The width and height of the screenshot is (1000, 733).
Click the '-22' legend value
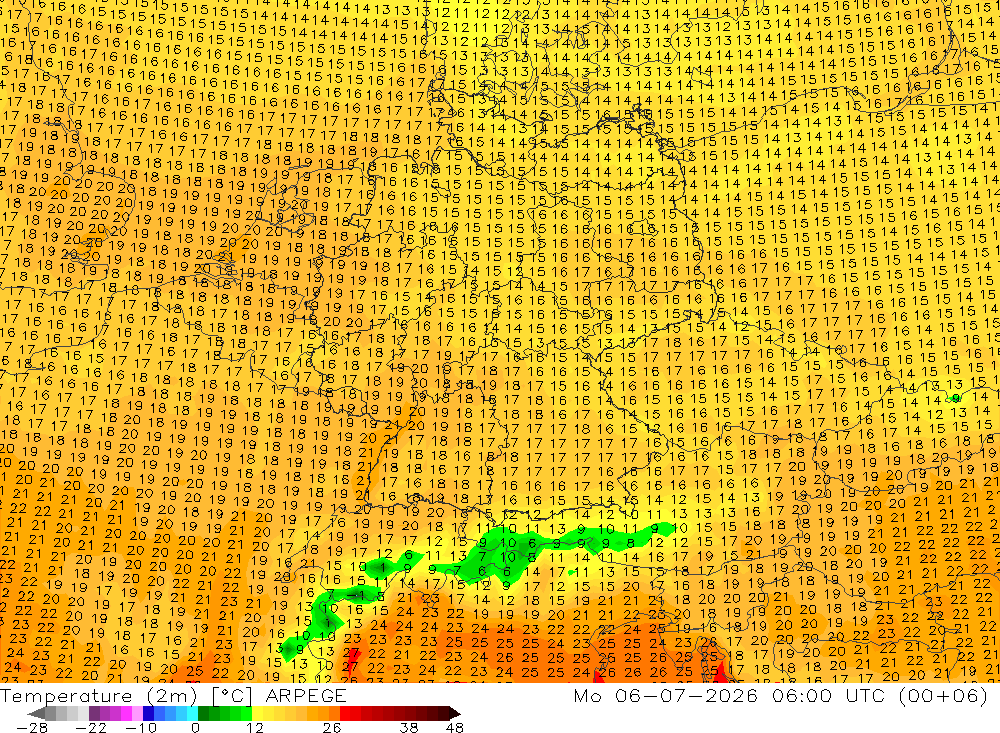91,727
